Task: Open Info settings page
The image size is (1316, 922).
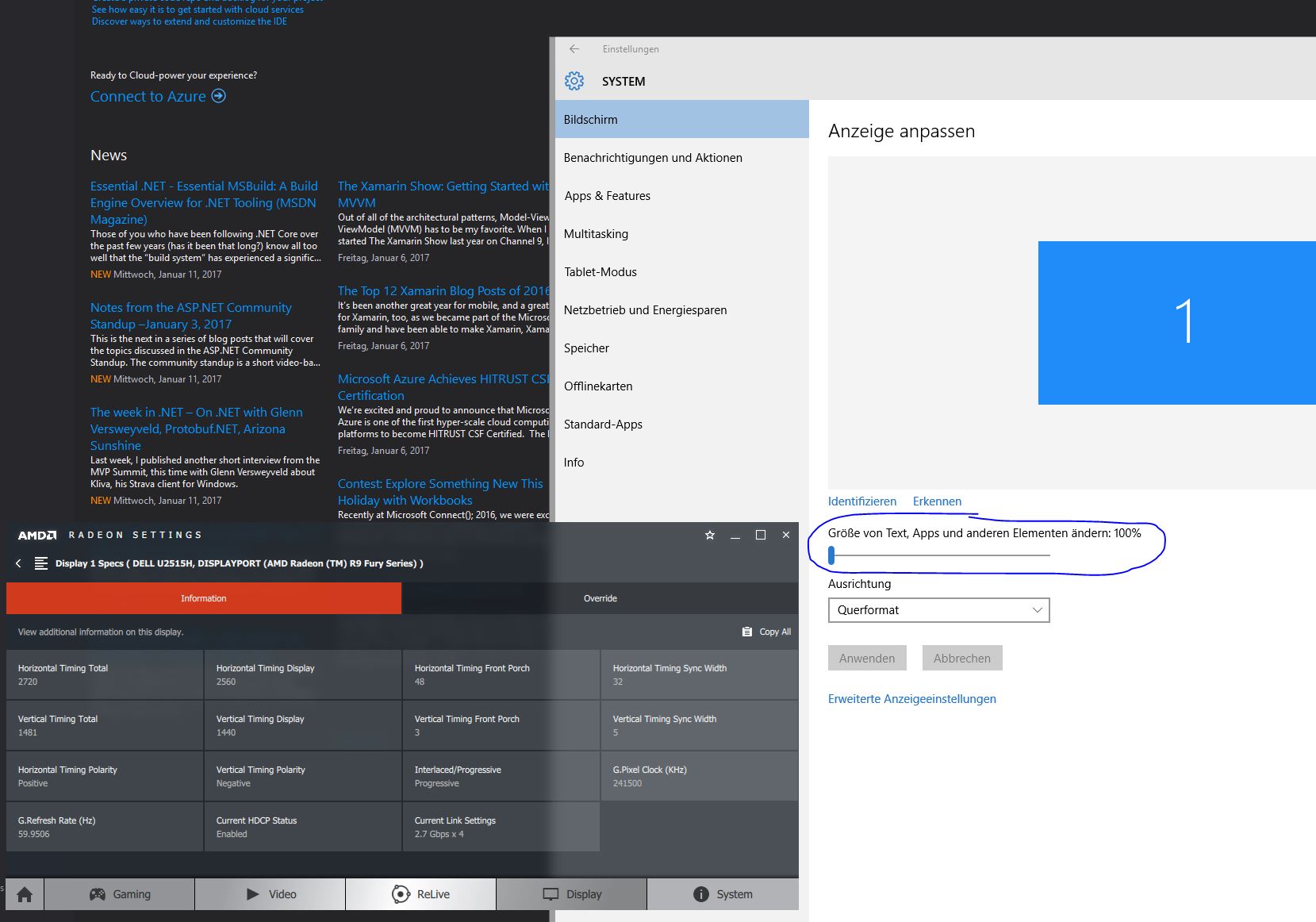Action: (682, 462)
